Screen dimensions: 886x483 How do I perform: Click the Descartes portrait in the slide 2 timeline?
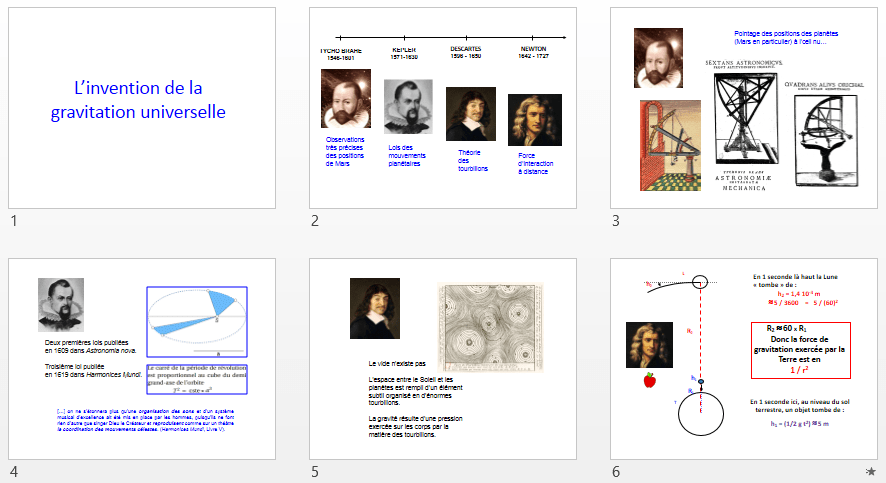coord(471,114)
